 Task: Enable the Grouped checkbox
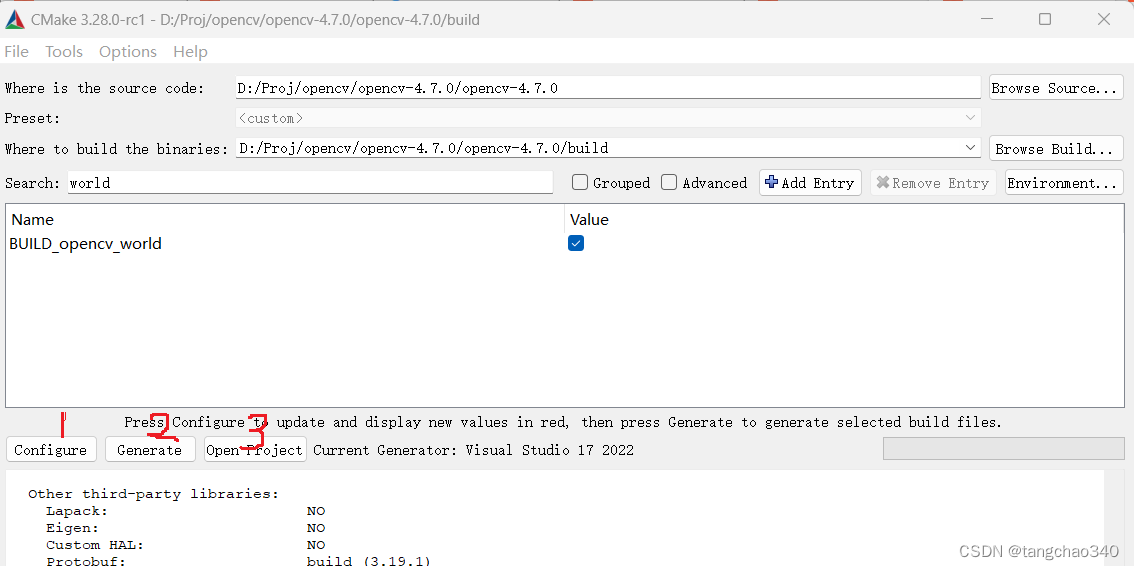[x=580, y=182]
